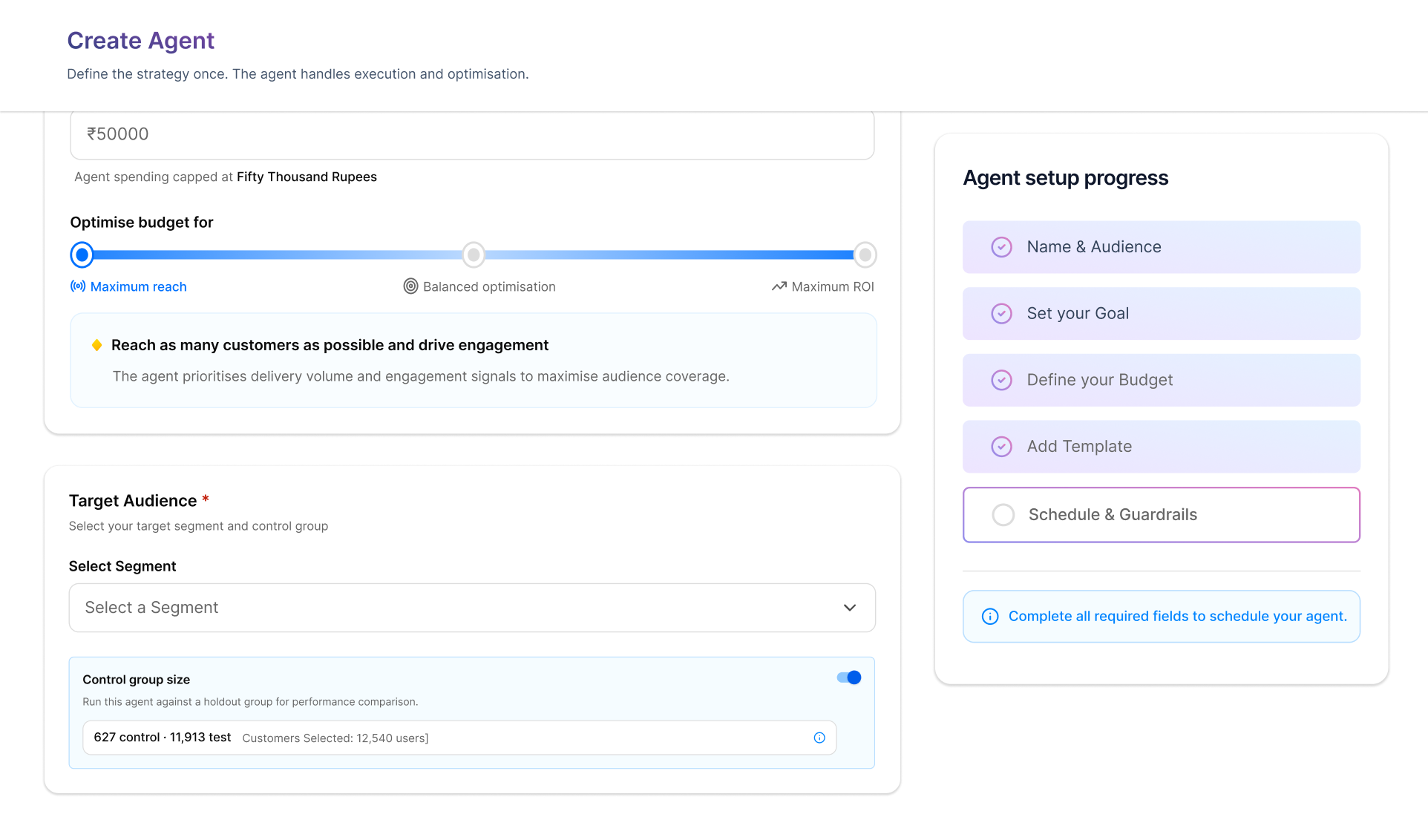Viewport: 1428px width, 840px height.
Task: Go to Name & Audience step
Action: coord(1162,247)
